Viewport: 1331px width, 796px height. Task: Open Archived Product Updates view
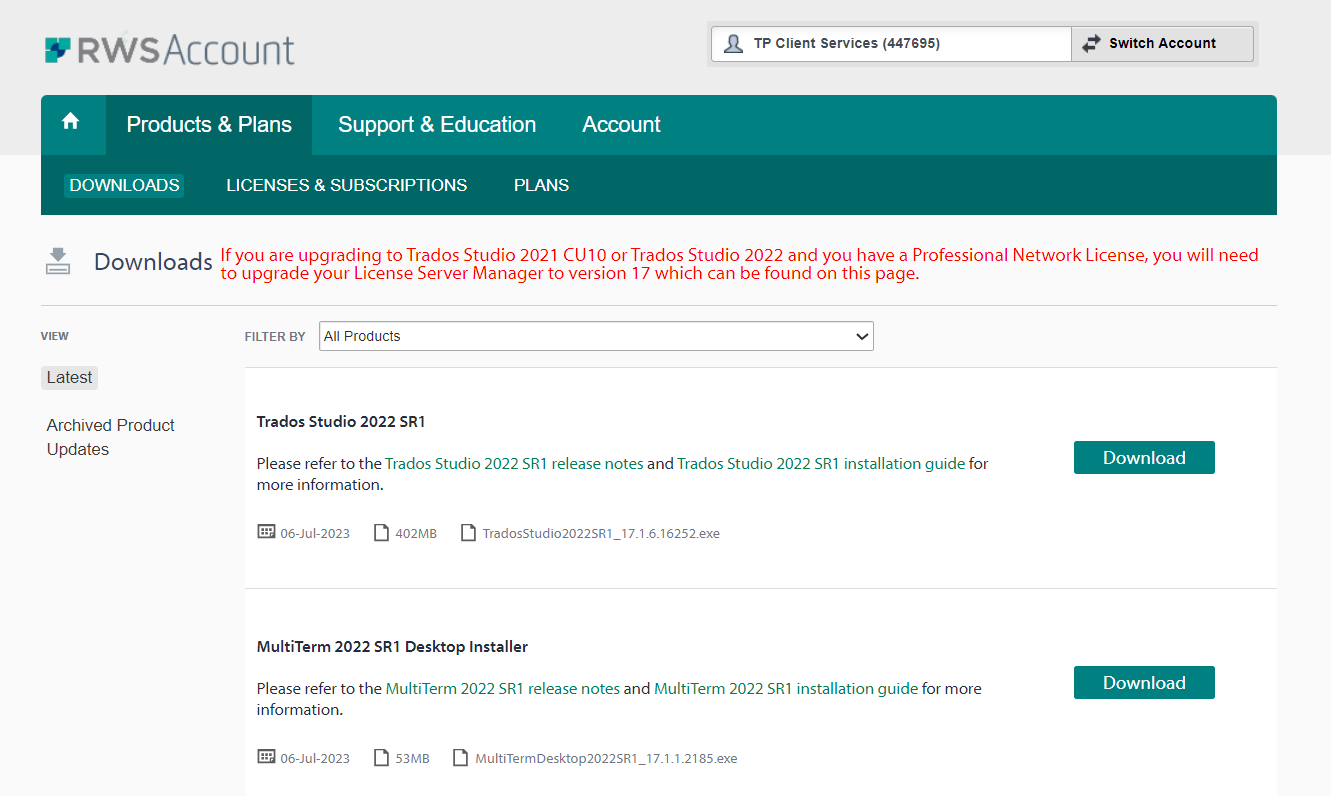pyautogui.click(x=110, y=437)
